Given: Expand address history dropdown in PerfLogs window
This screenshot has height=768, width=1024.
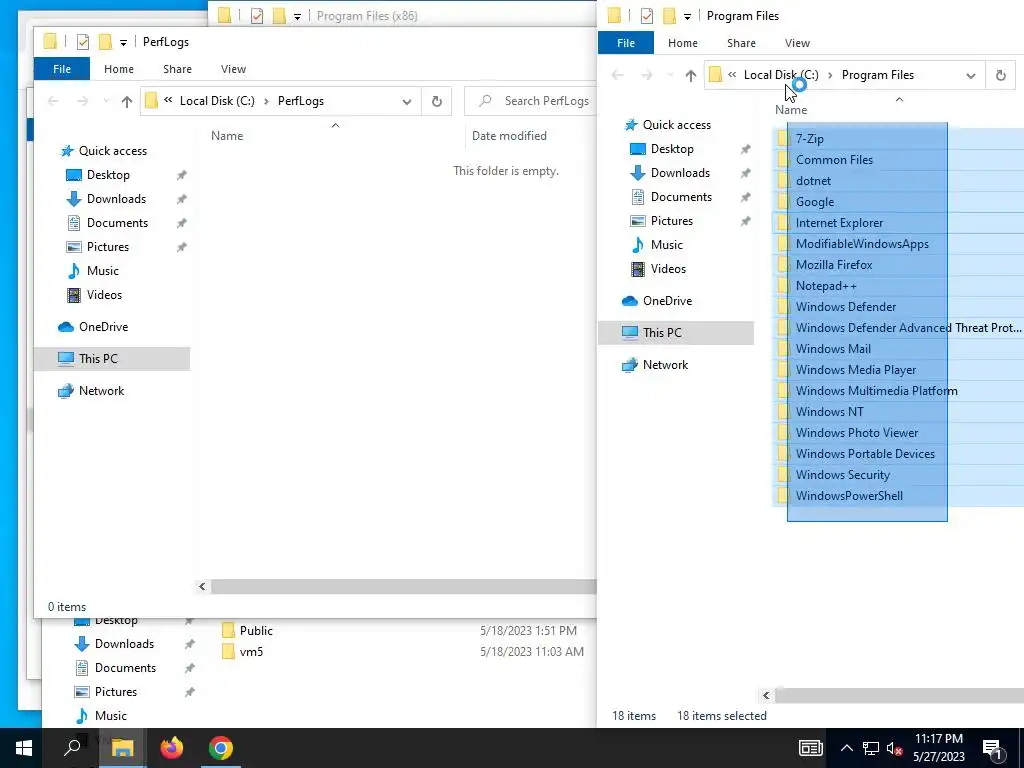Looking at the screenshot, I should (x=407, y=102).
